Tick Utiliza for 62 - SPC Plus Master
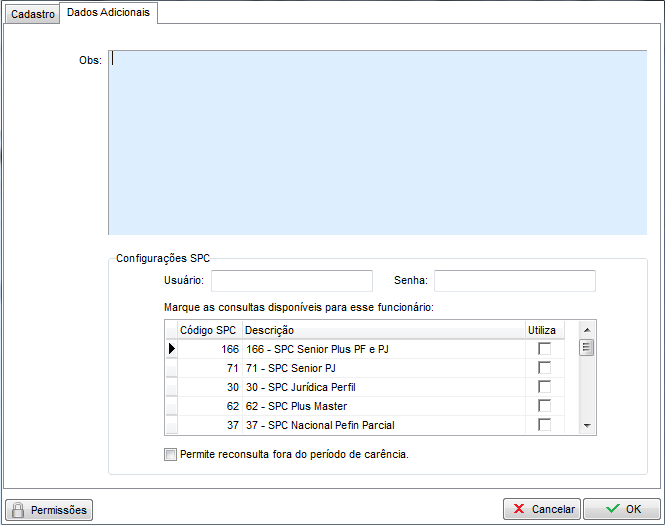This screenshot has height=525, width=665. tap(544, 405)
